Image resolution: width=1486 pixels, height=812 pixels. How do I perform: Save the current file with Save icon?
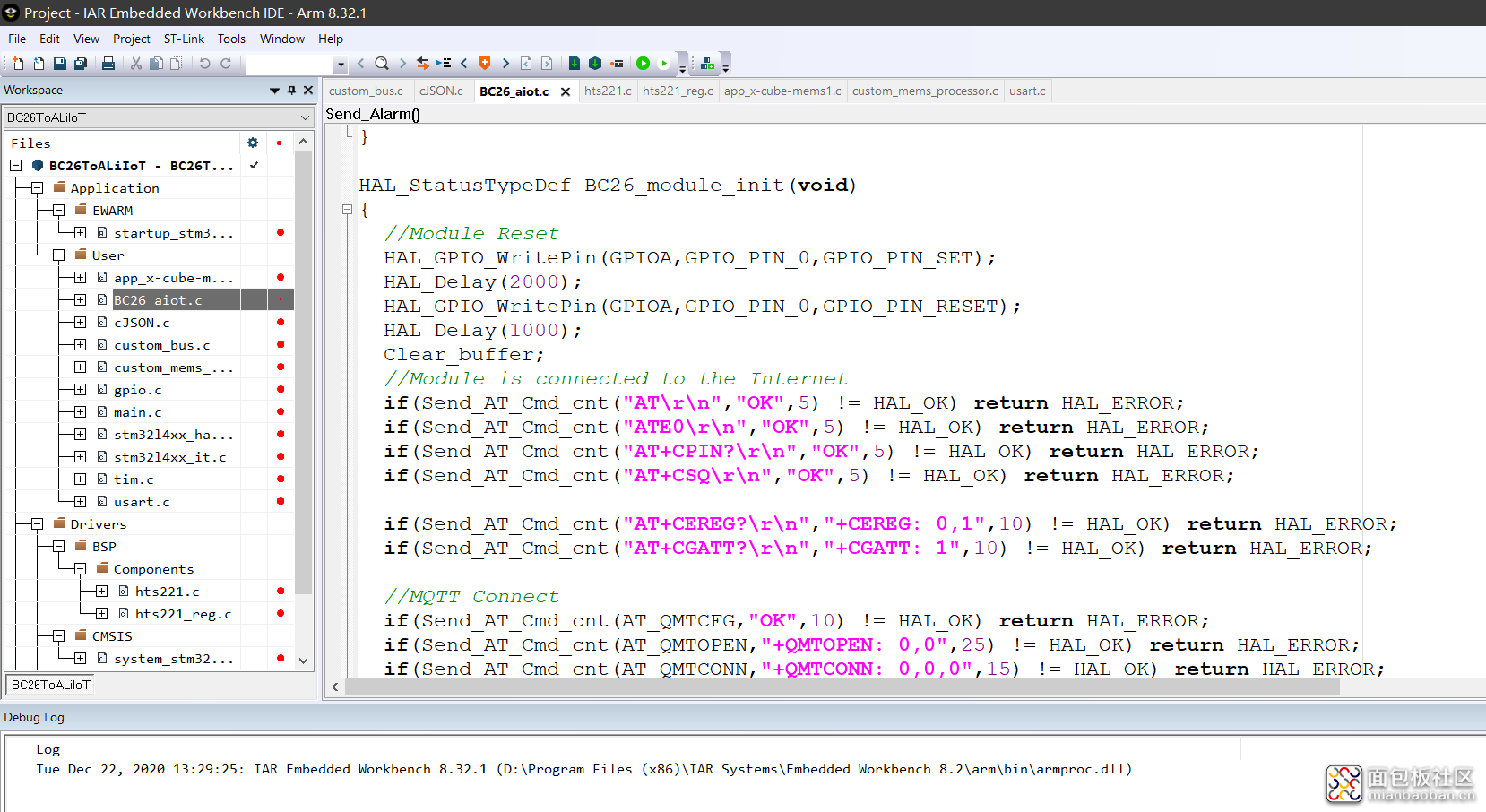tap(59, 64)
